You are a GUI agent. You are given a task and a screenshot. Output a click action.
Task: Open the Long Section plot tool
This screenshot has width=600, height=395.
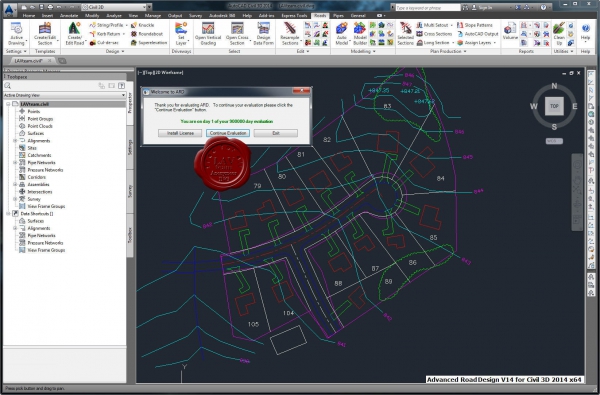(x=435, y=43)
